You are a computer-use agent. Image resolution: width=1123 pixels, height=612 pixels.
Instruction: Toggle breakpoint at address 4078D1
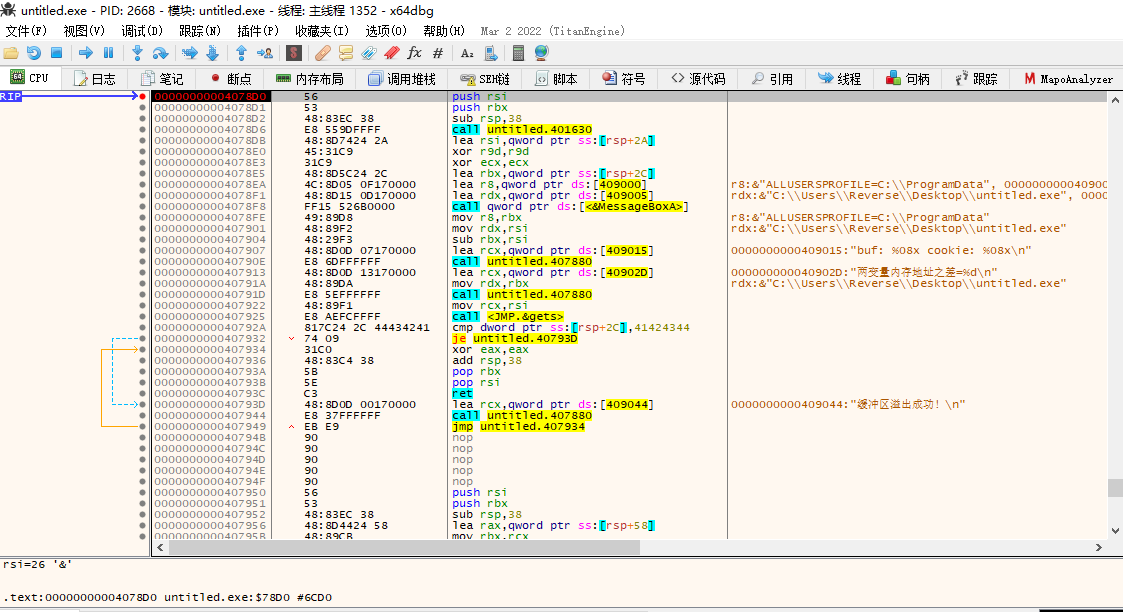pyautogui.click(x=143, y=108)
